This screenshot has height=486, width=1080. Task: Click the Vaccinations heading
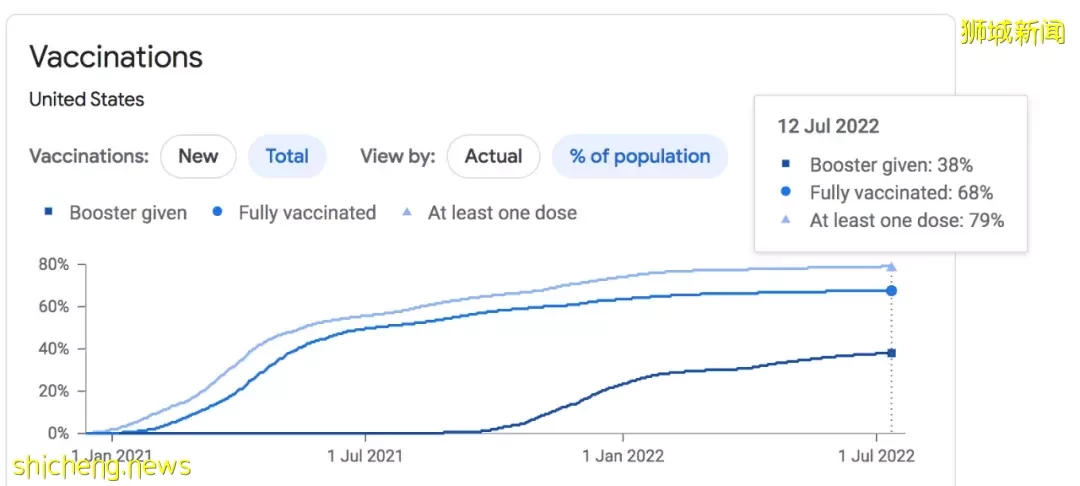(x=116, y=56)
